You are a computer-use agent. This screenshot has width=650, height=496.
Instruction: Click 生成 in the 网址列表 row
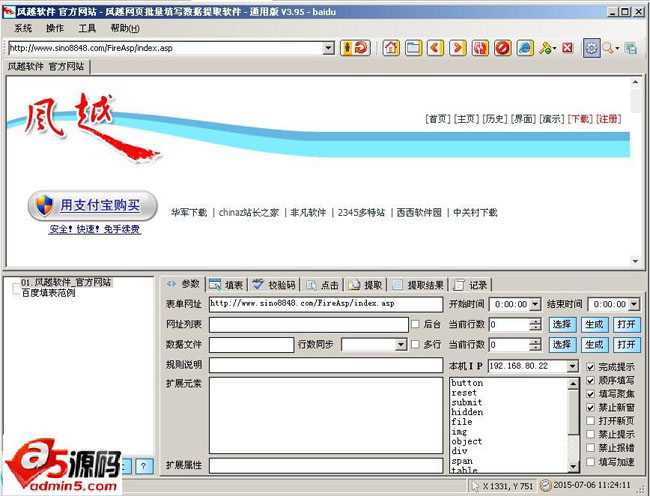594,324
